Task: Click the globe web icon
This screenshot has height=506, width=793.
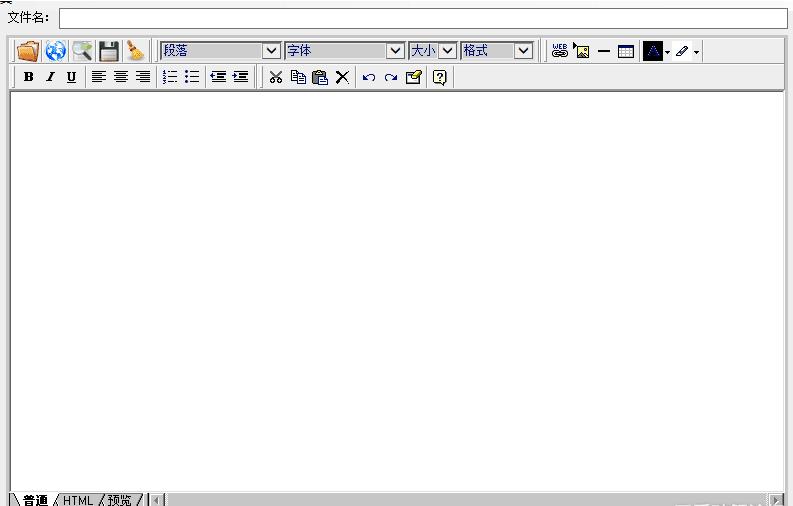Action: coord(56,51)
